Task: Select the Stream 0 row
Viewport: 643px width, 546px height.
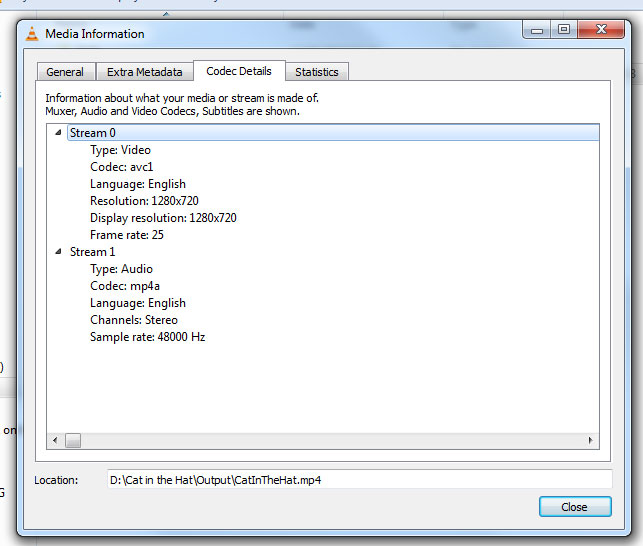Action: 333,133
